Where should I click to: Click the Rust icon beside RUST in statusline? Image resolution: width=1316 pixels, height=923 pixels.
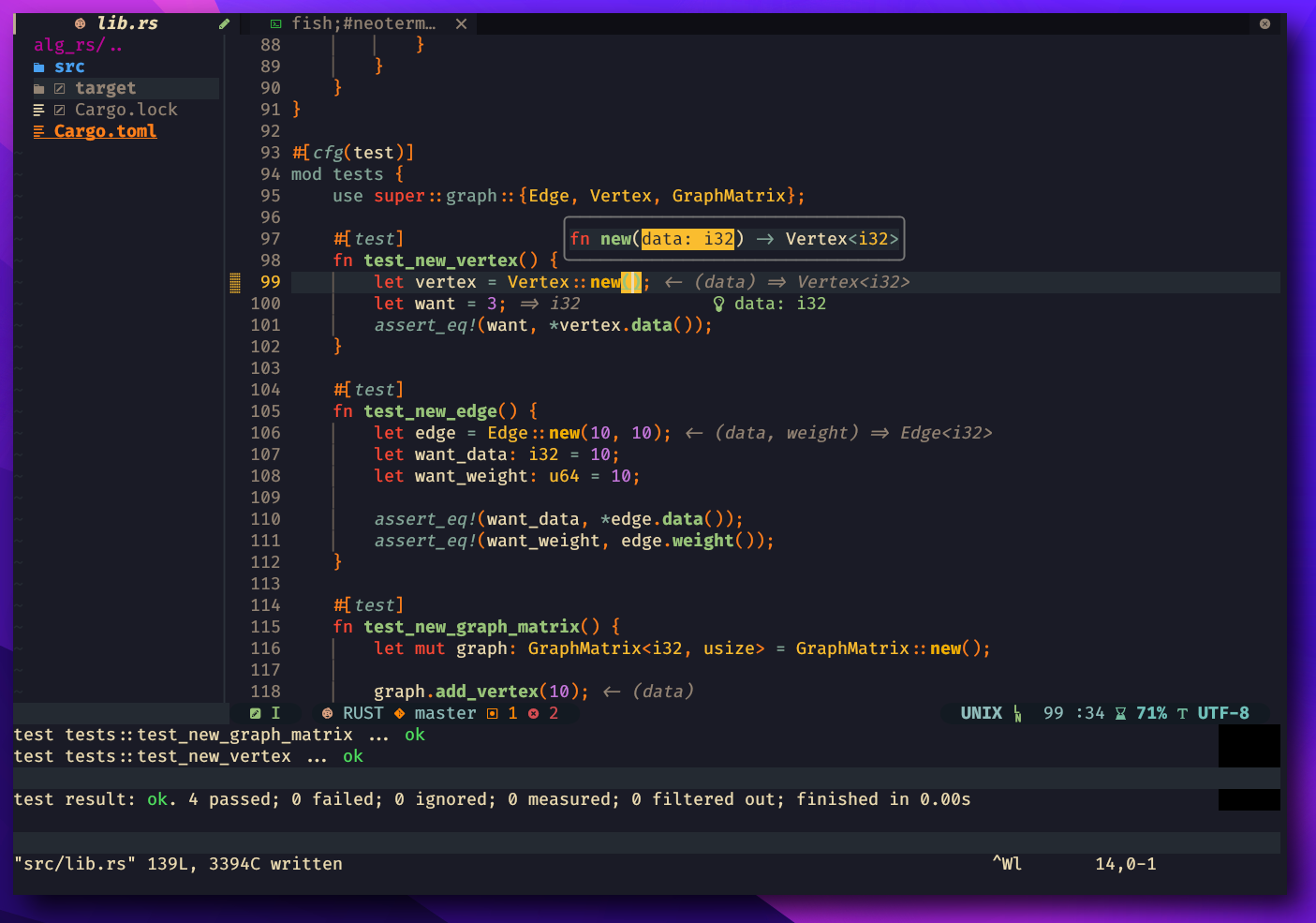pos(327,713)
